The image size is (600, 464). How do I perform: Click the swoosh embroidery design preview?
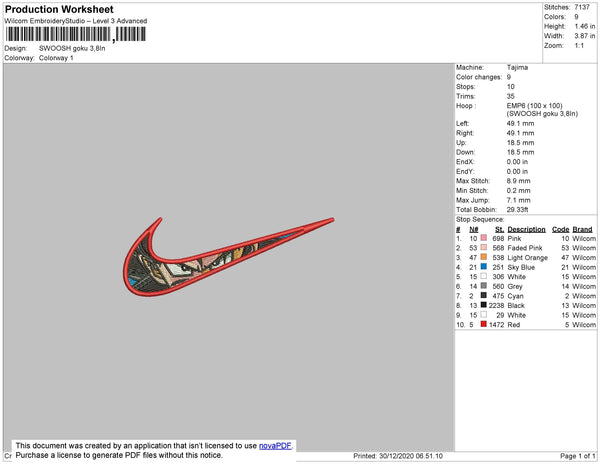[x=228, y=257]
